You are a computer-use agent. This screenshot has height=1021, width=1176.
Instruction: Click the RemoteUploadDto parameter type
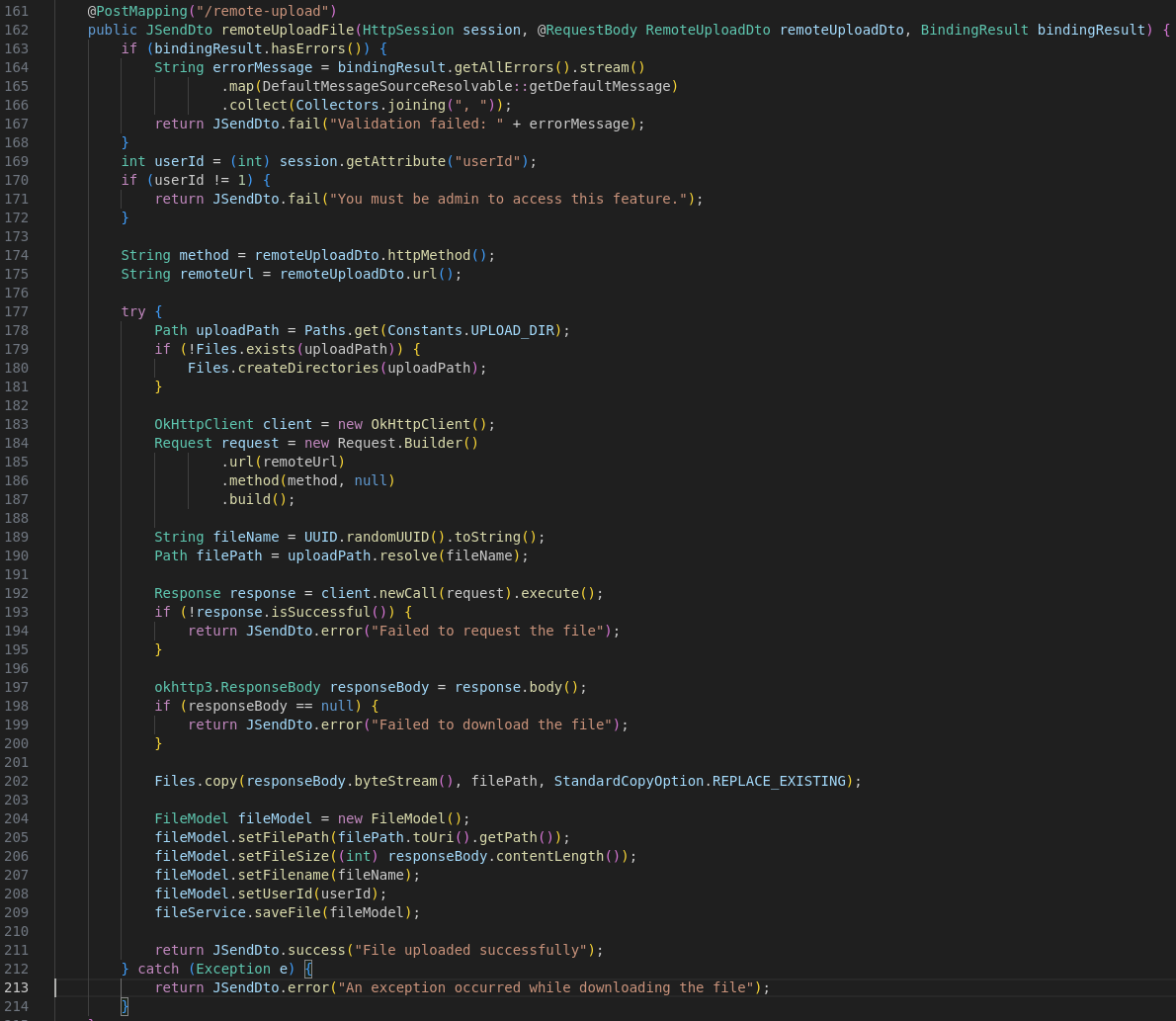click(708, 30)
